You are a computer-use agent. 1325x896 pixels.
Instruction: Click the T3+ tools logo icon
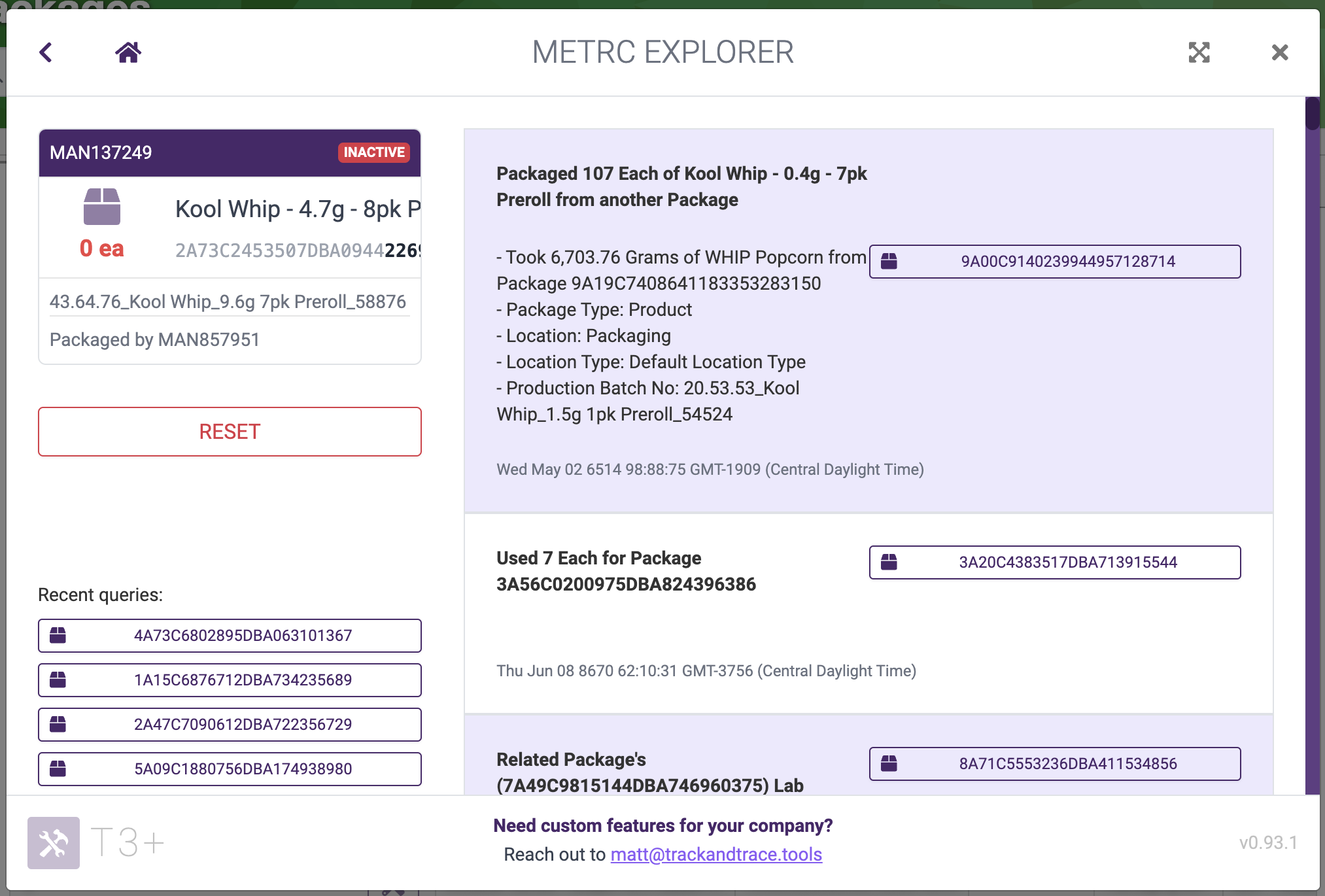point(54,842)
